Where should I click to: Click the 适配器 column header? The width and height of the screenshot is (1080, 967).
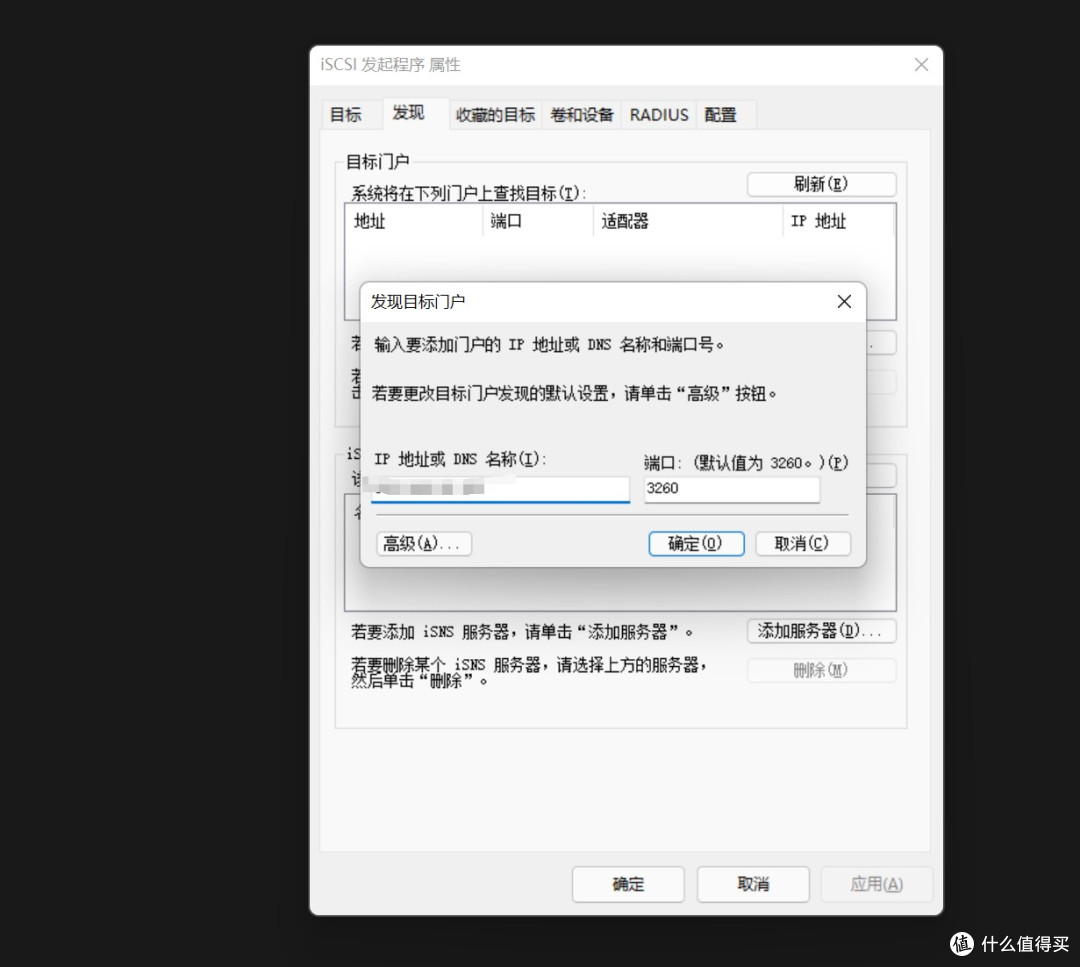click(x=687, y=221)
